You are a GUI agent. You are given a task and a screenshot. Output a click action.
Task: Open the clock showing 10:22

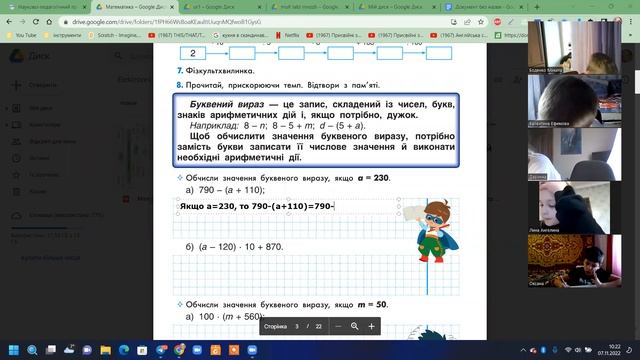point(609,350)
